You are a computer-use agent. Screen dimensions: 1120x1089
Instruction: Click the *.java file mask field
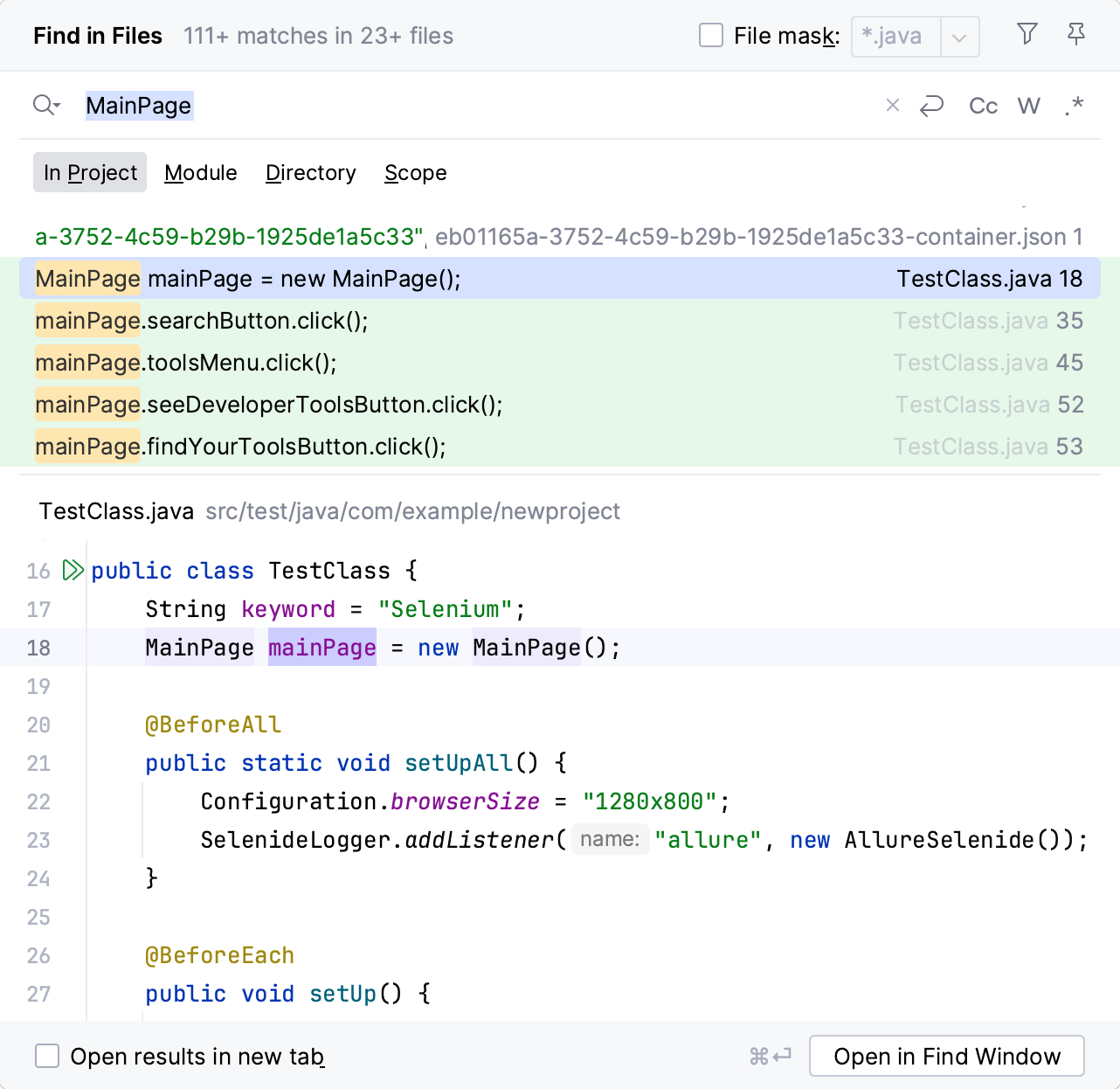(x=896, y=37)
